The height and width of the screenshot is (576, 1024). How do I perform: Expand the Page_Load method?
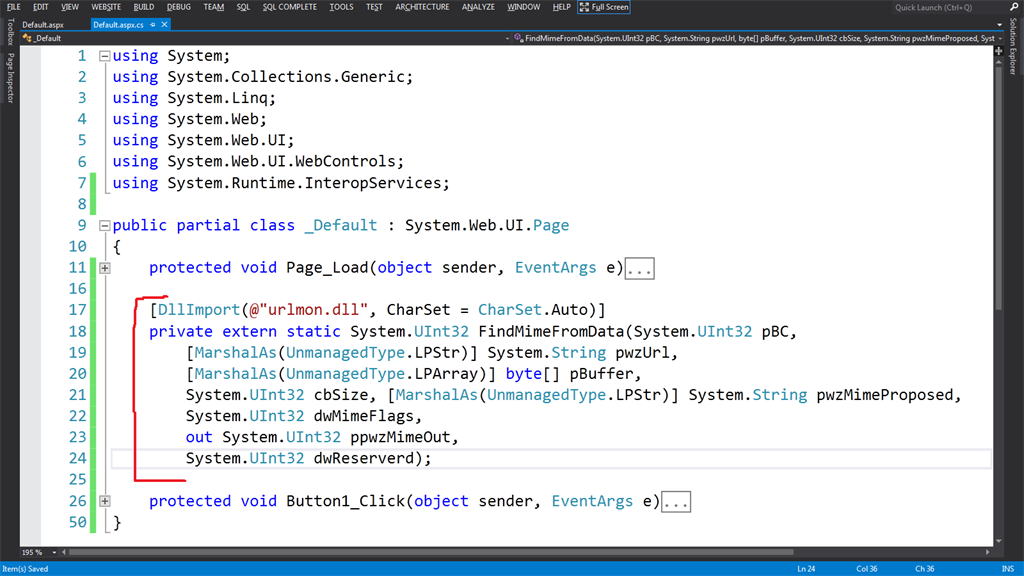[x=104, y=268]
